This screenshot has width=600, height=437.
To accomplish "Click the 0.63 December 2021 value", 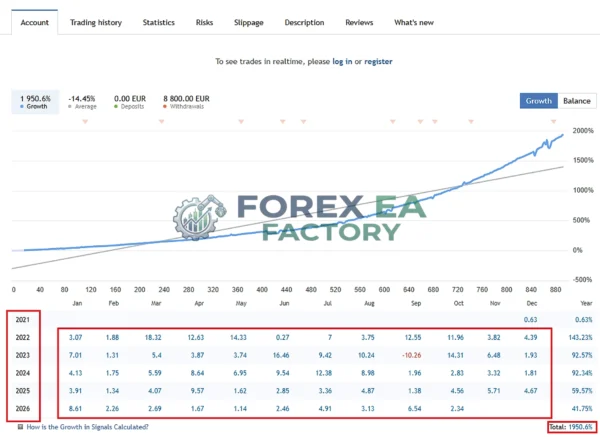I will (530, 320).
